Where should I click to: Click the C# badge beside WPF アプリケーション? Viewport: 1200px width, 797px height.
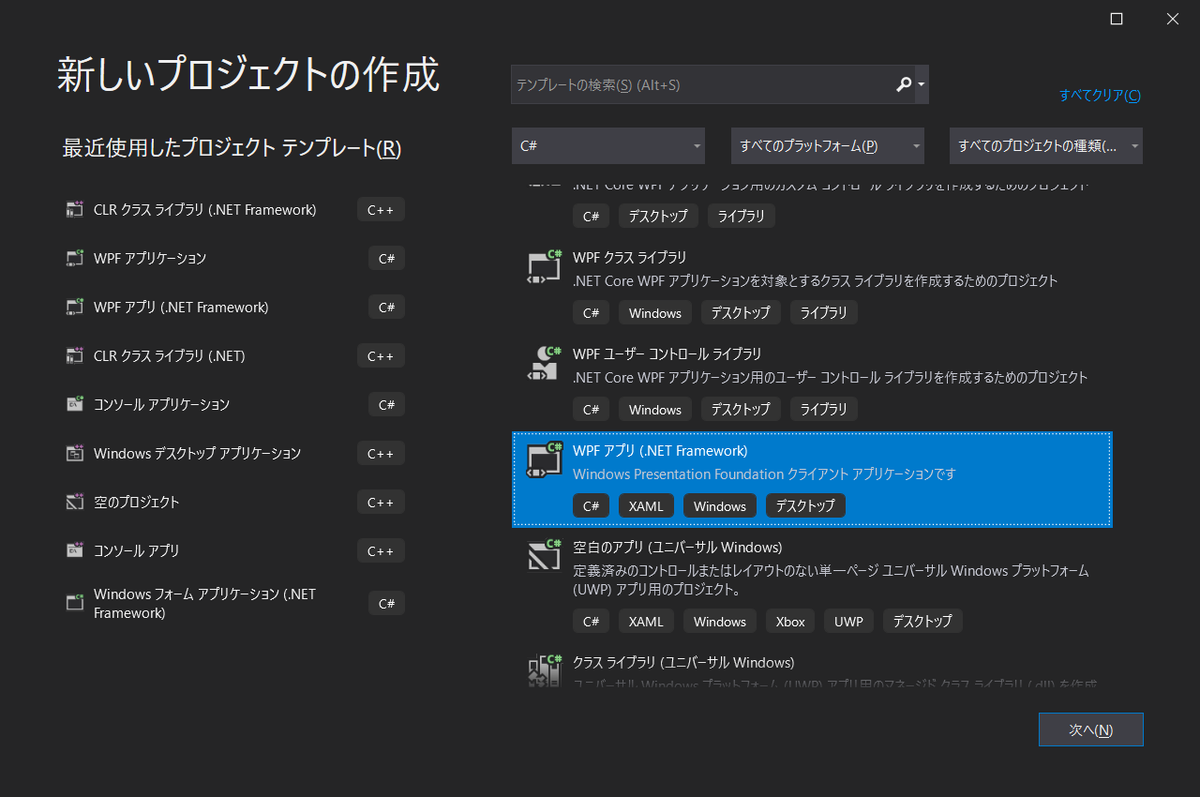[387, 258]
